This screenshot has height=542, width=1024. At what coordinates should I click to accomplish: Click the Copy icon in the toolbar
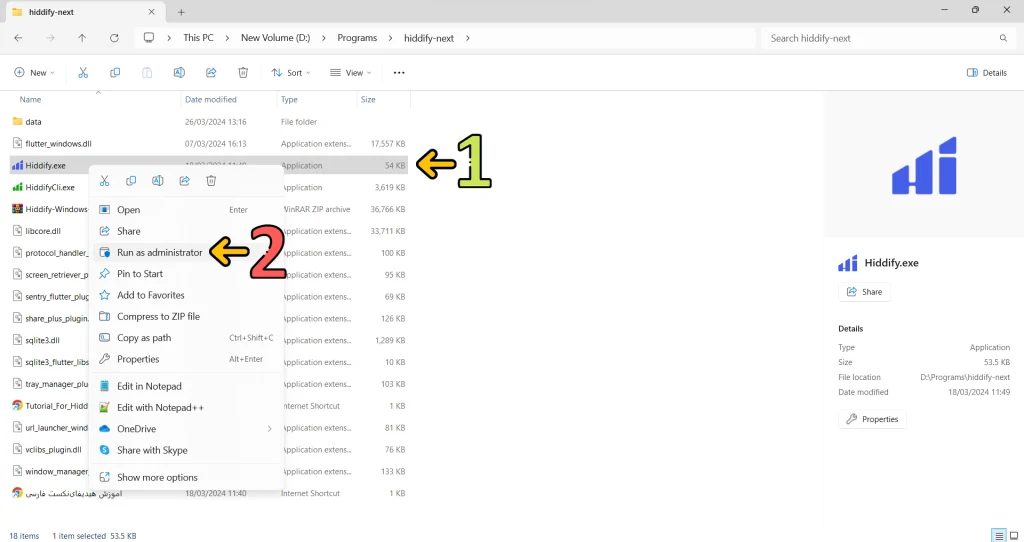[x=115, y=72]
